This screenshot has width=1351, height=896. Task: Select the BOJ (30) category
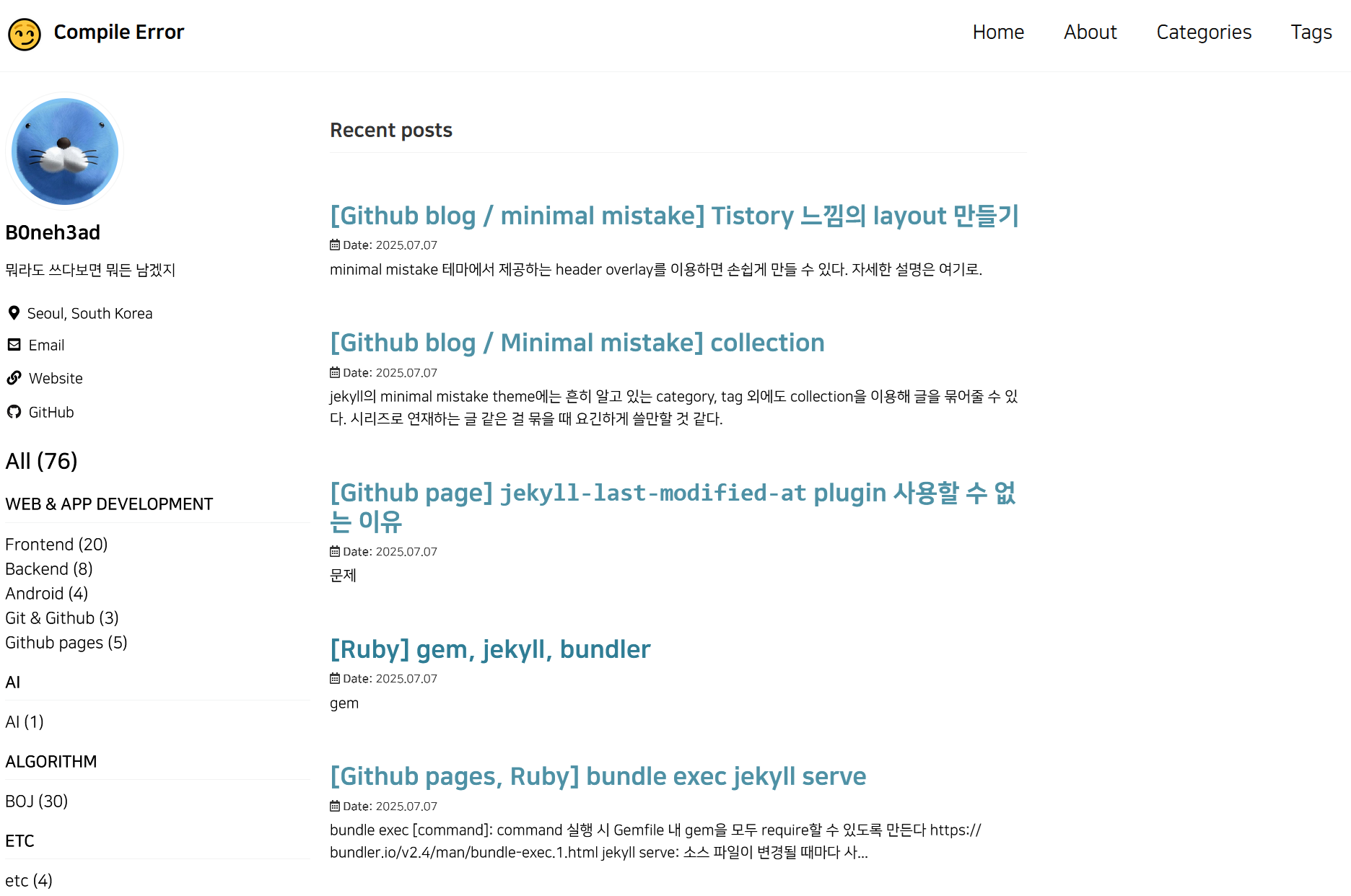tap(37, 801)
